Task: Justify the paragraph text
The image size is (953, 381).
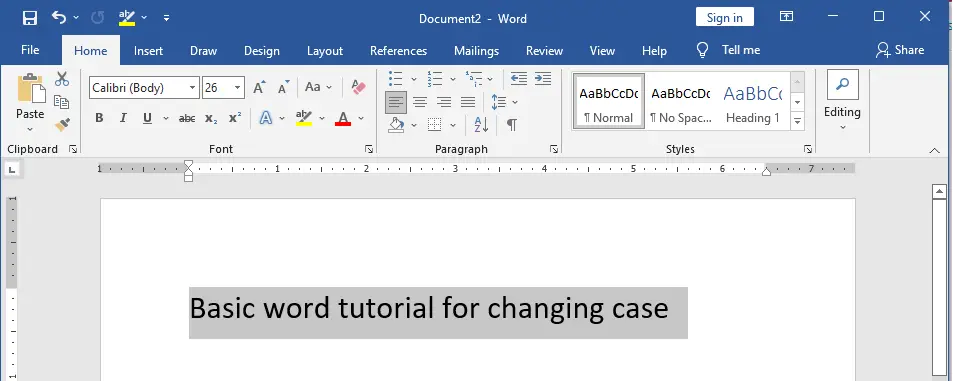Action: (467, 102)
